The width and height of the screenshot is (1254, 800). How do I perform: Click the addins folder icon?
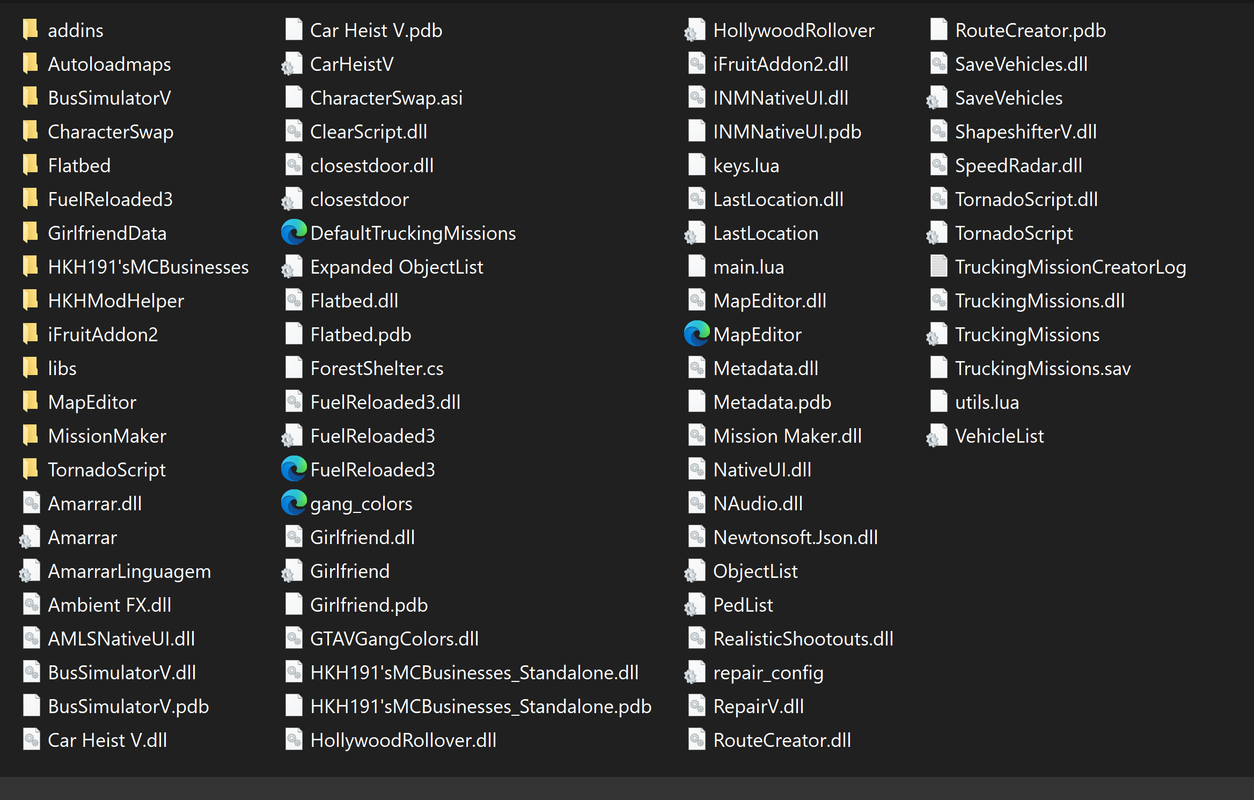(x=30, y=30)
